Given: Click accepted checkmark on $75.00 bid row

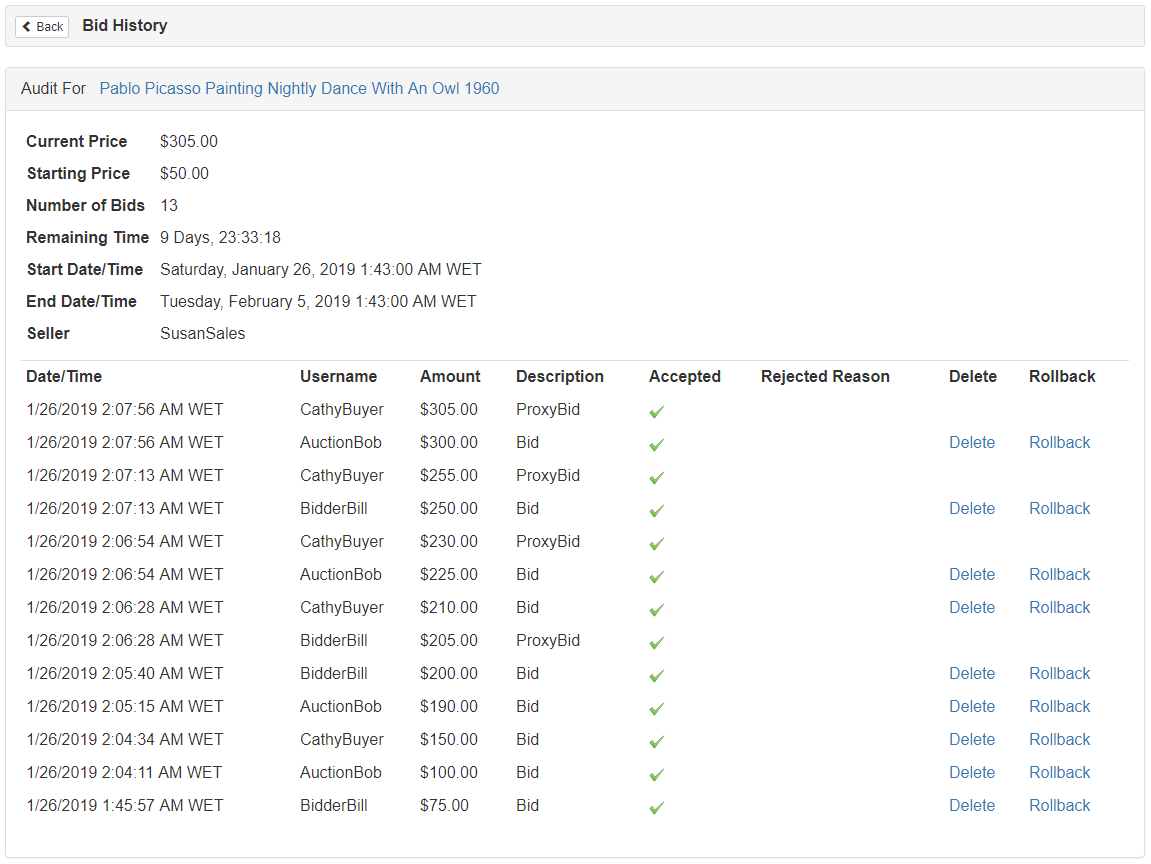Looking at the screenshot, I should point(656,807).
